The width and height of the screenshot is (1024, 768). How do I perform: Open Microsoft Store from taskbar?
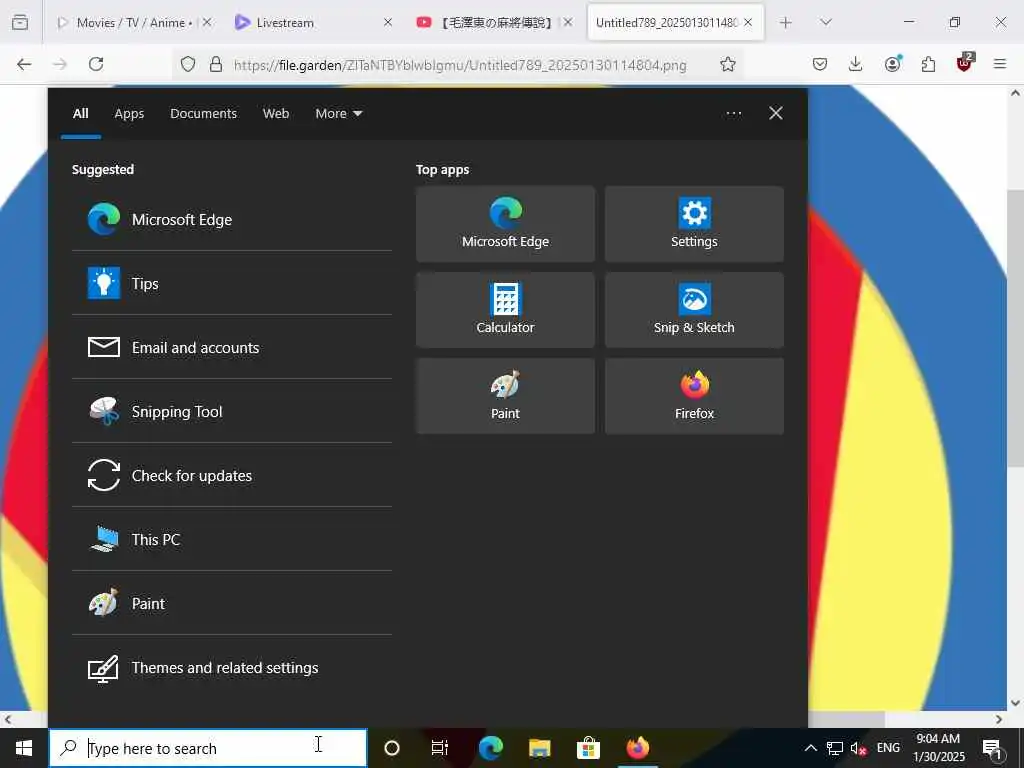coord(588,748)
